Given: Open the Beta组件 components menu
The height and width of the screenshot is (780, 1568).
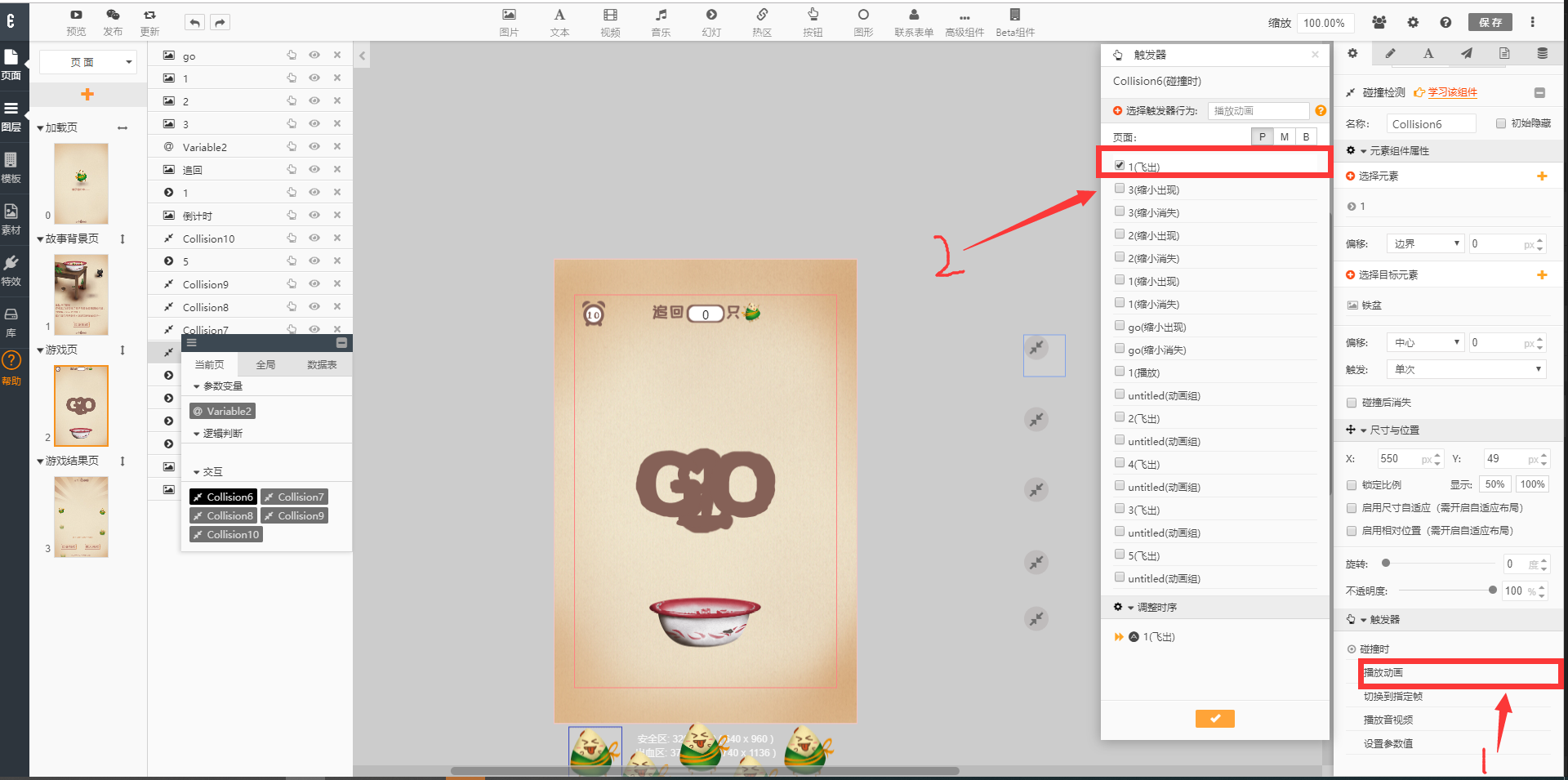Looking at the screenshot, I should tap(1015, 22).
